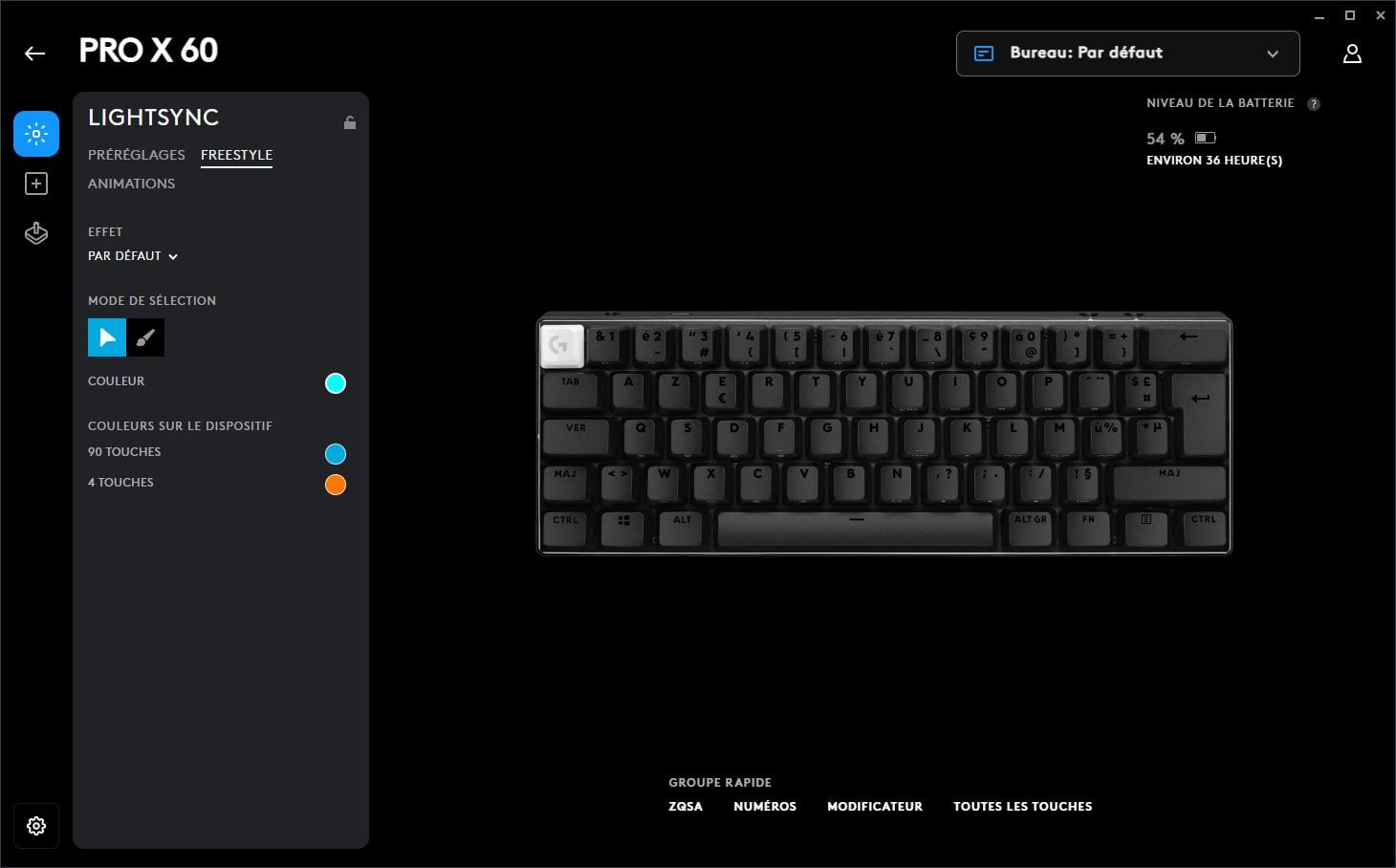Open the user account profile icon
Screen dimensions: 1396x868
pos(1352,54)
